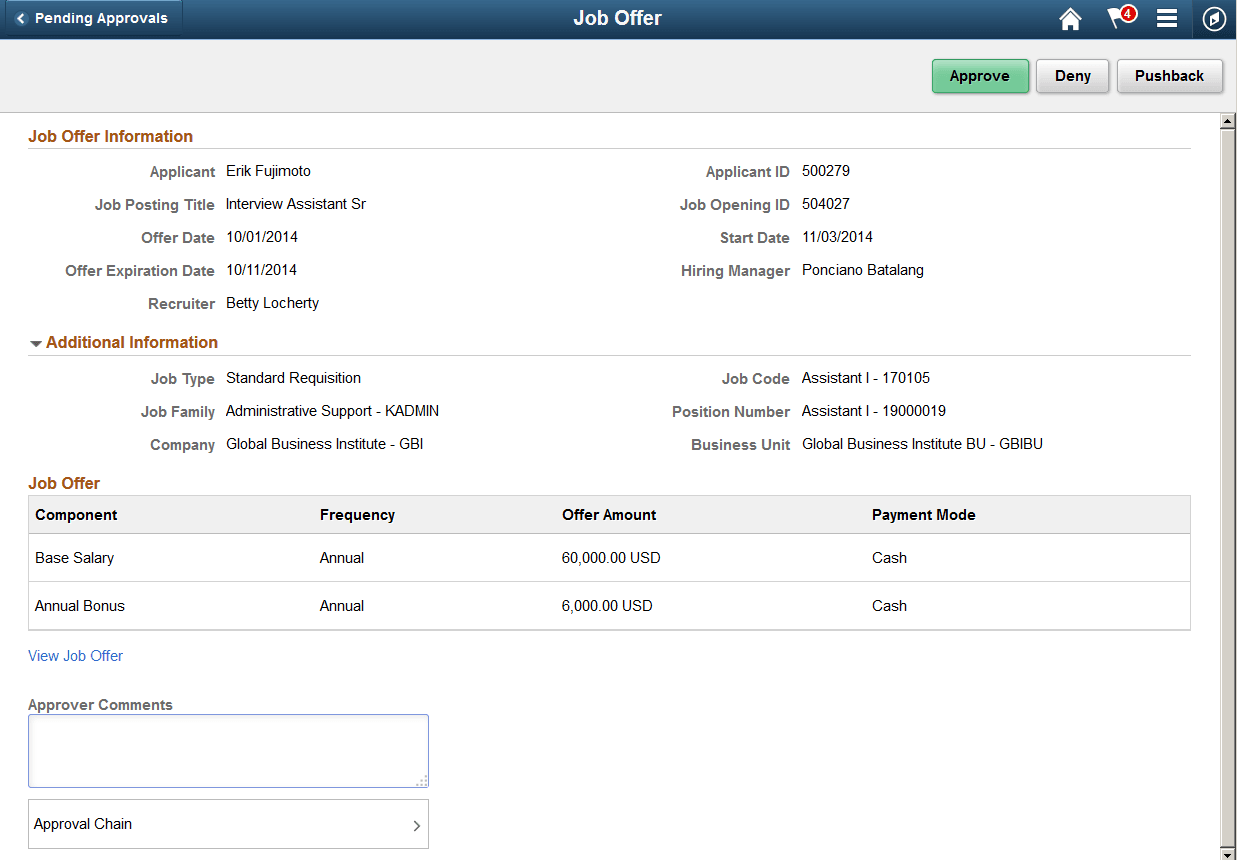Open the Actions List hamburger menu

(1166, 19)
